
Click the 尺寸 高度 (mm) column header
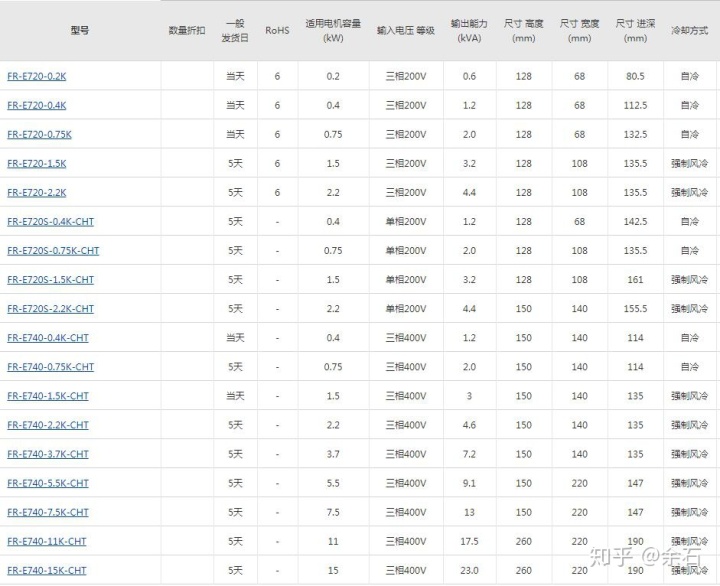(523, 31)
